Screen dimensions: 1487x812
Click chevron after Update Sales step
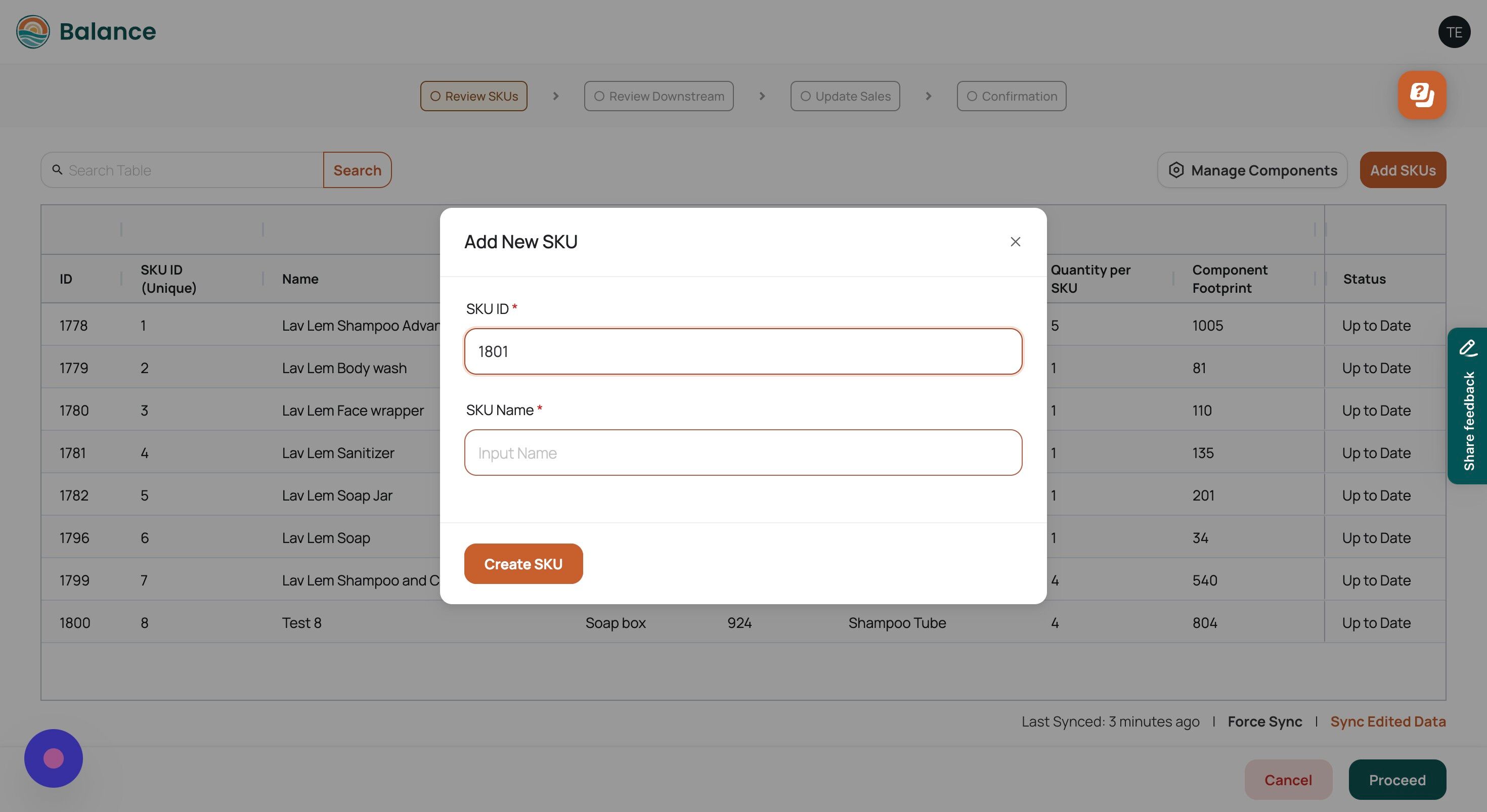pos(928,97)
